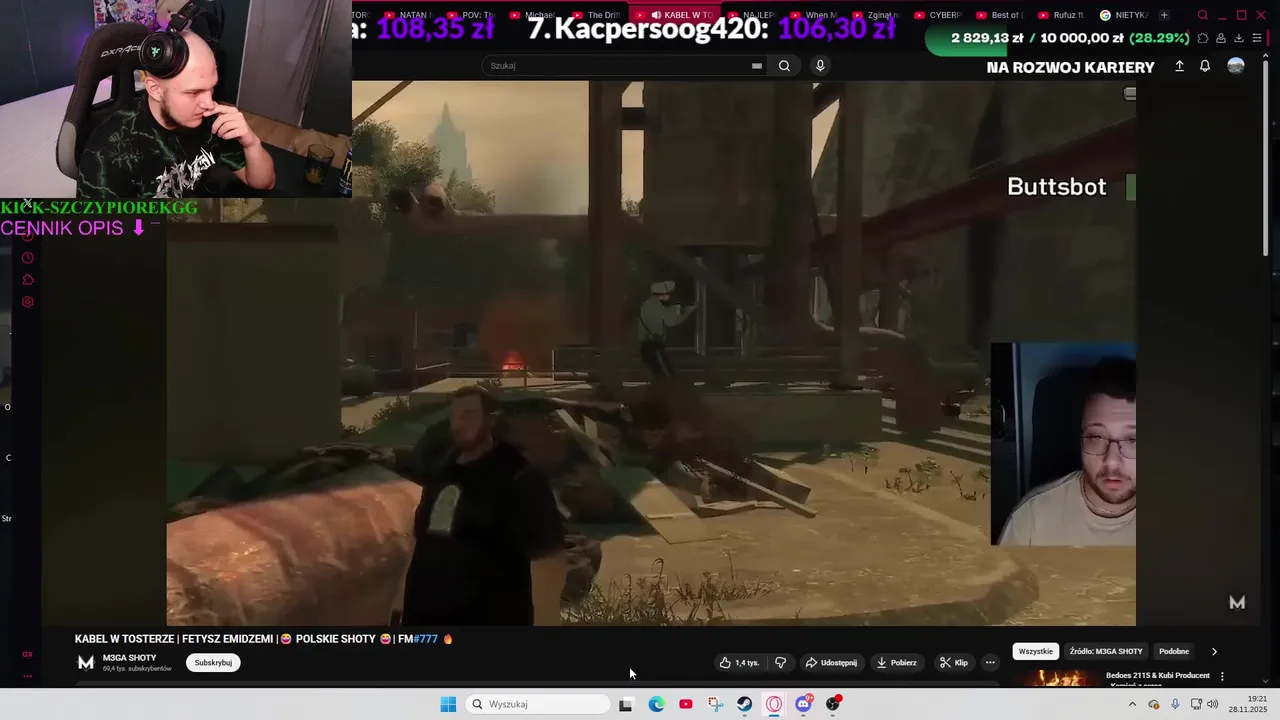Switch to the When M browser tab
1280x720 pixels.
coord(814,15)
